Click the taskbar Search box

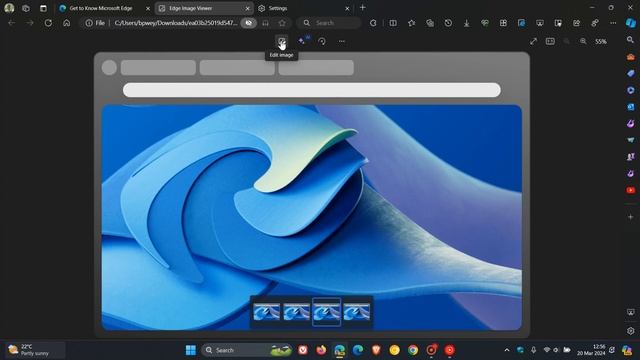click(247, 350)
